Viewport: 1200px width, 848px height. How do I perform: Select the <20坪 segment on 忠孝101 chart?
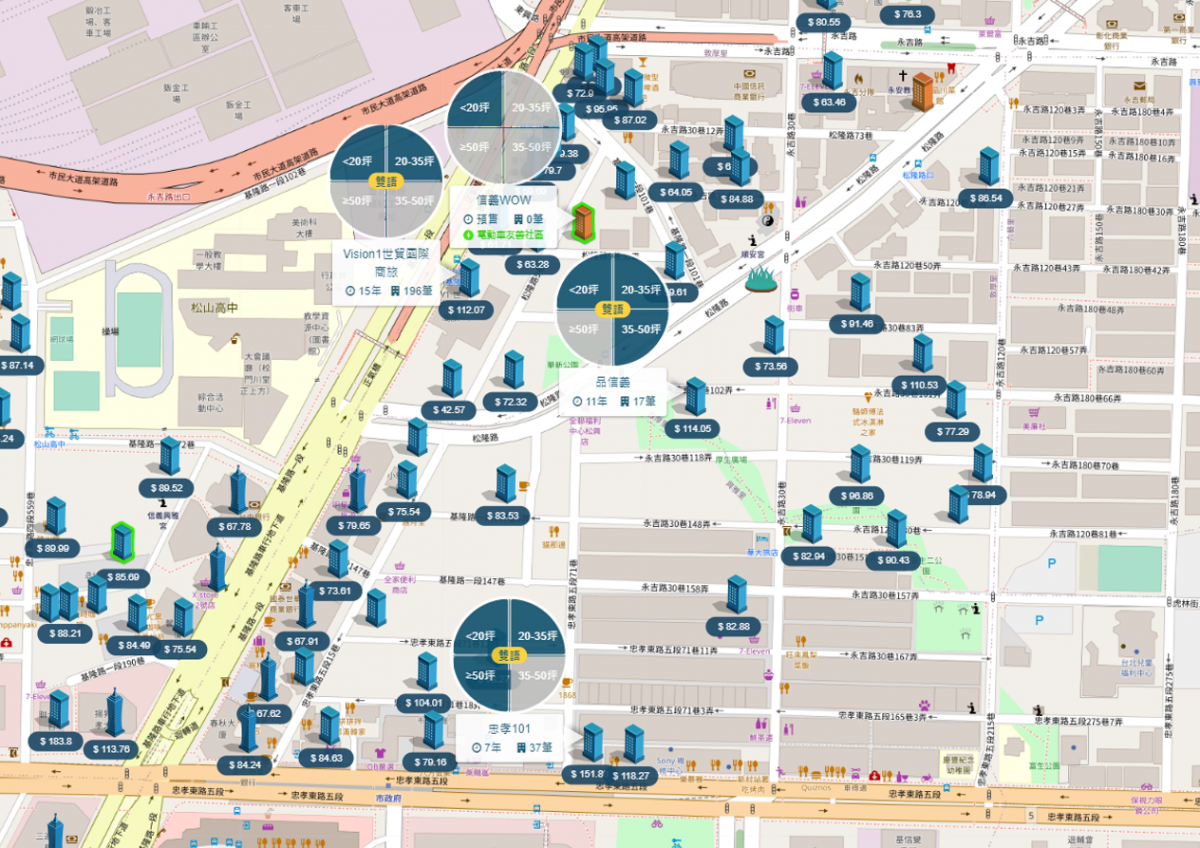[x=481, y=635]
